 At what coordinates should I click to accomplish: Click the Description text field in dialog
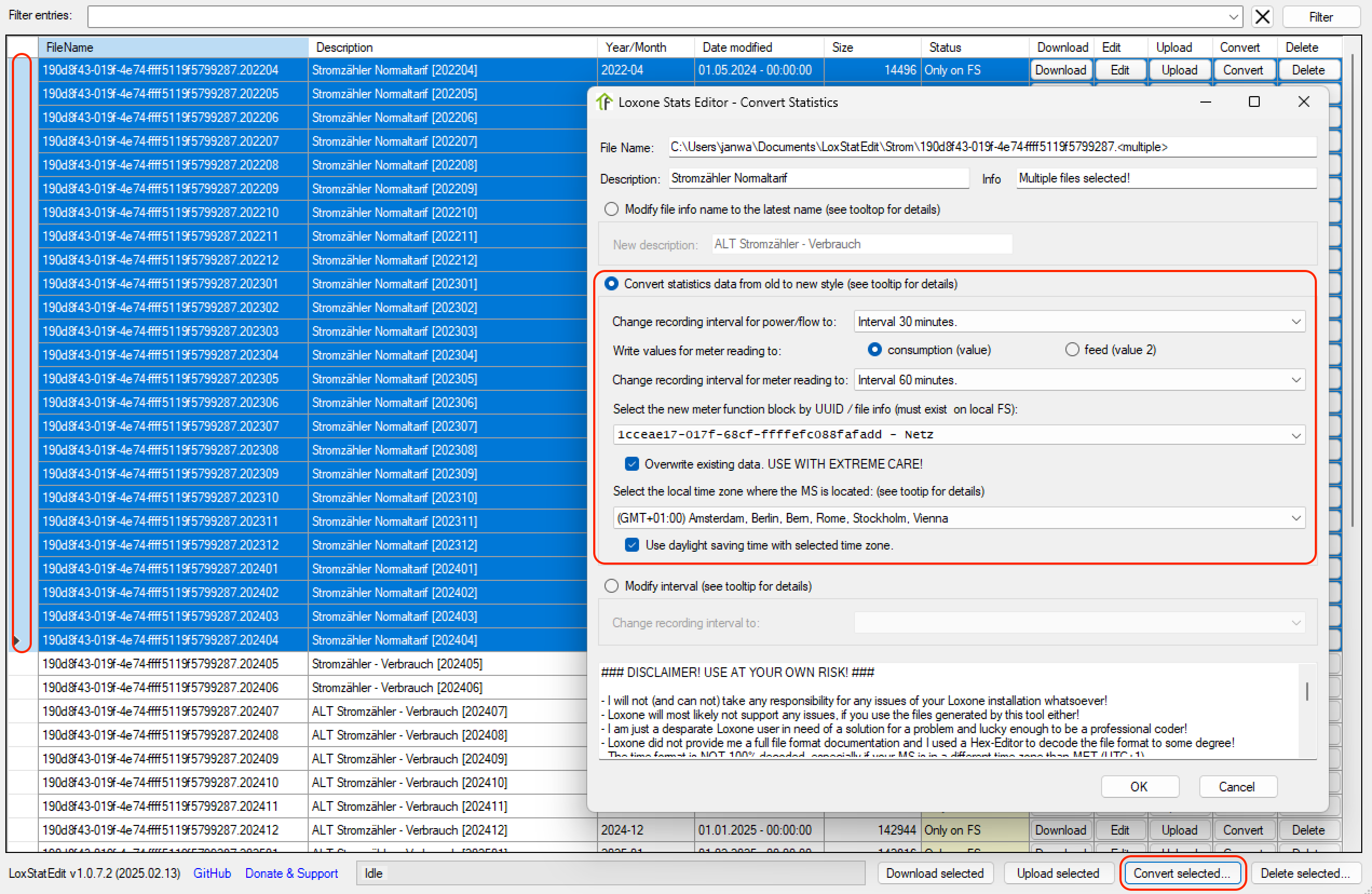pos(818,178)
